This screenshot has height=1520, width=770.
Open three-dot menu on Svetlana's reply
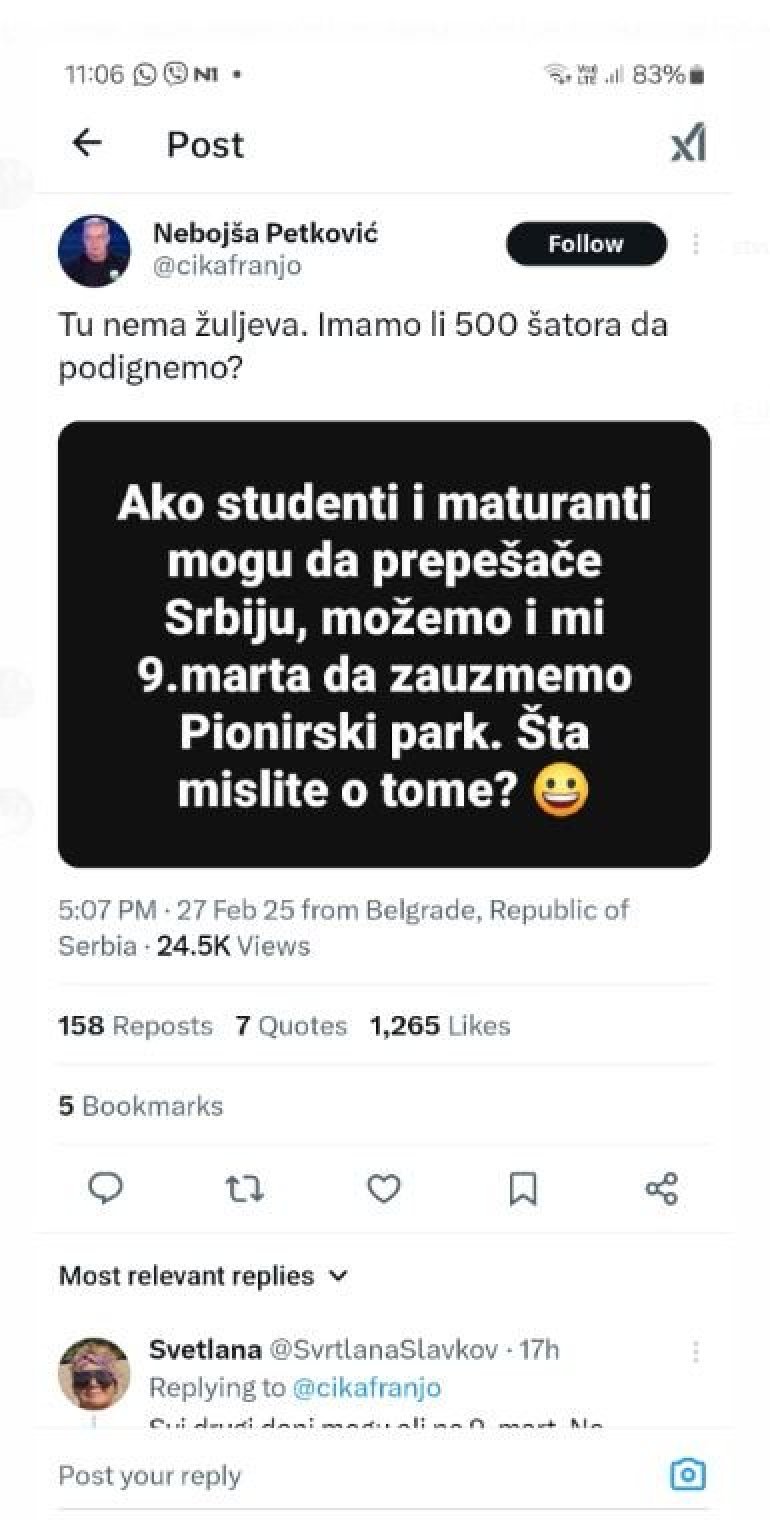(x=695, y=1351)
